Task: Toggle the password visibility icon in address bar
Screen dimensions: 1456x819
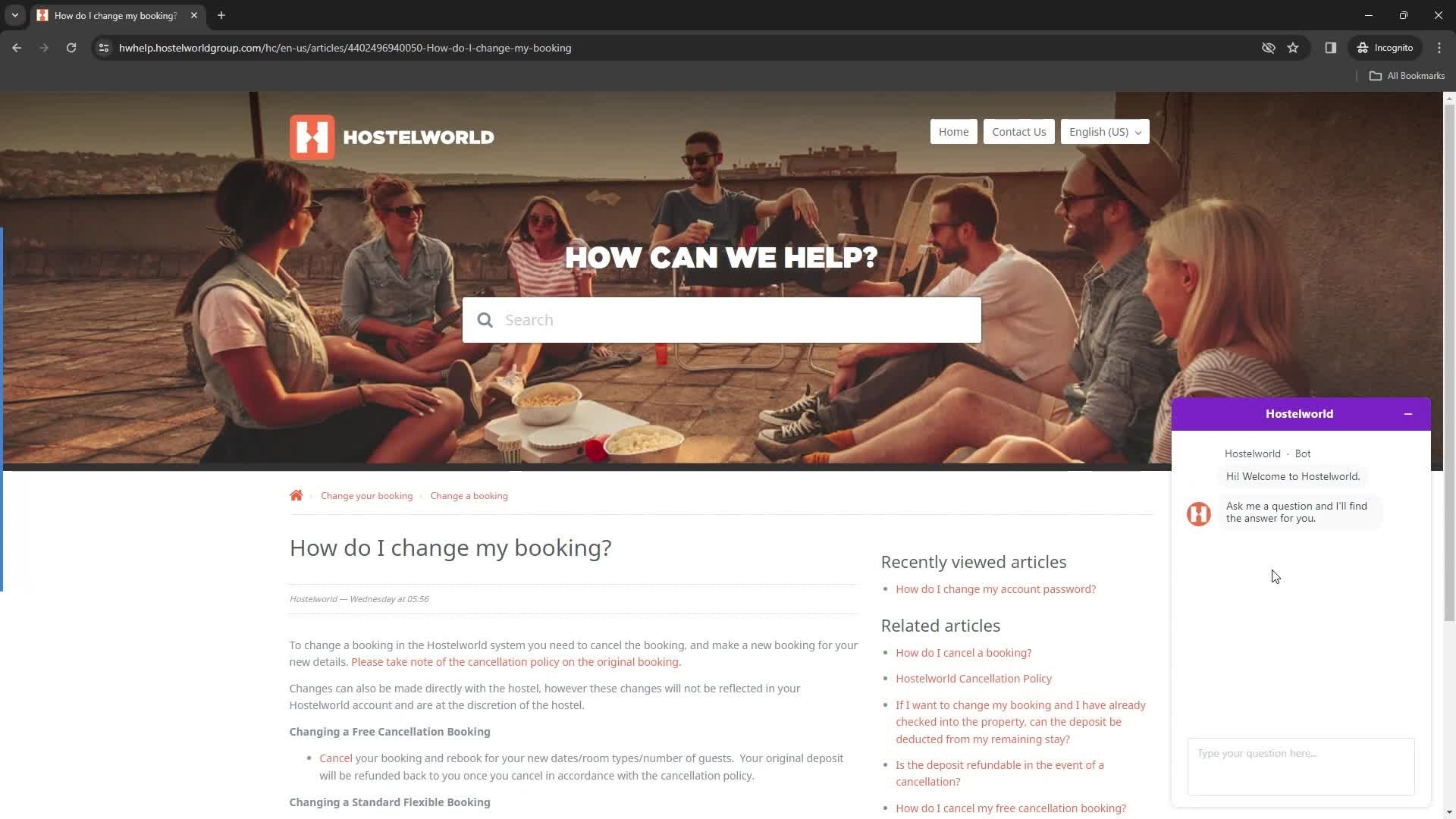Action: [x=1268, y=47]
